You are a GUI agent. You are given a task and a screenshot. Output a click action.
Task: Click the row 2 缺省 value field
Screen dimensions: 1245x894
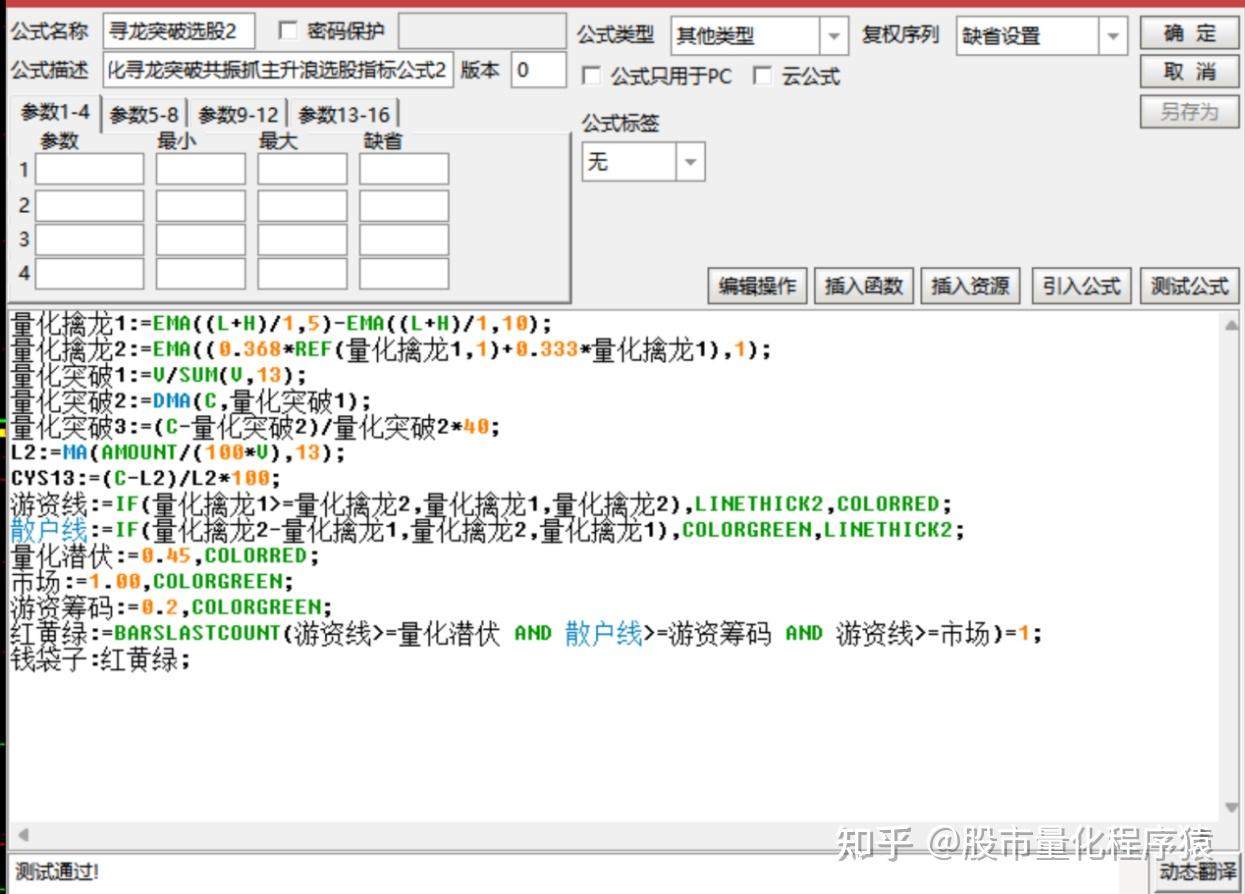tap(404, 206)
